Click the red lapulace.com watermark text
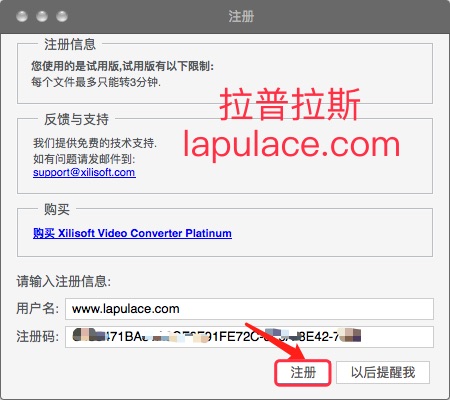The image size is (450, 400). click(292, 144)
